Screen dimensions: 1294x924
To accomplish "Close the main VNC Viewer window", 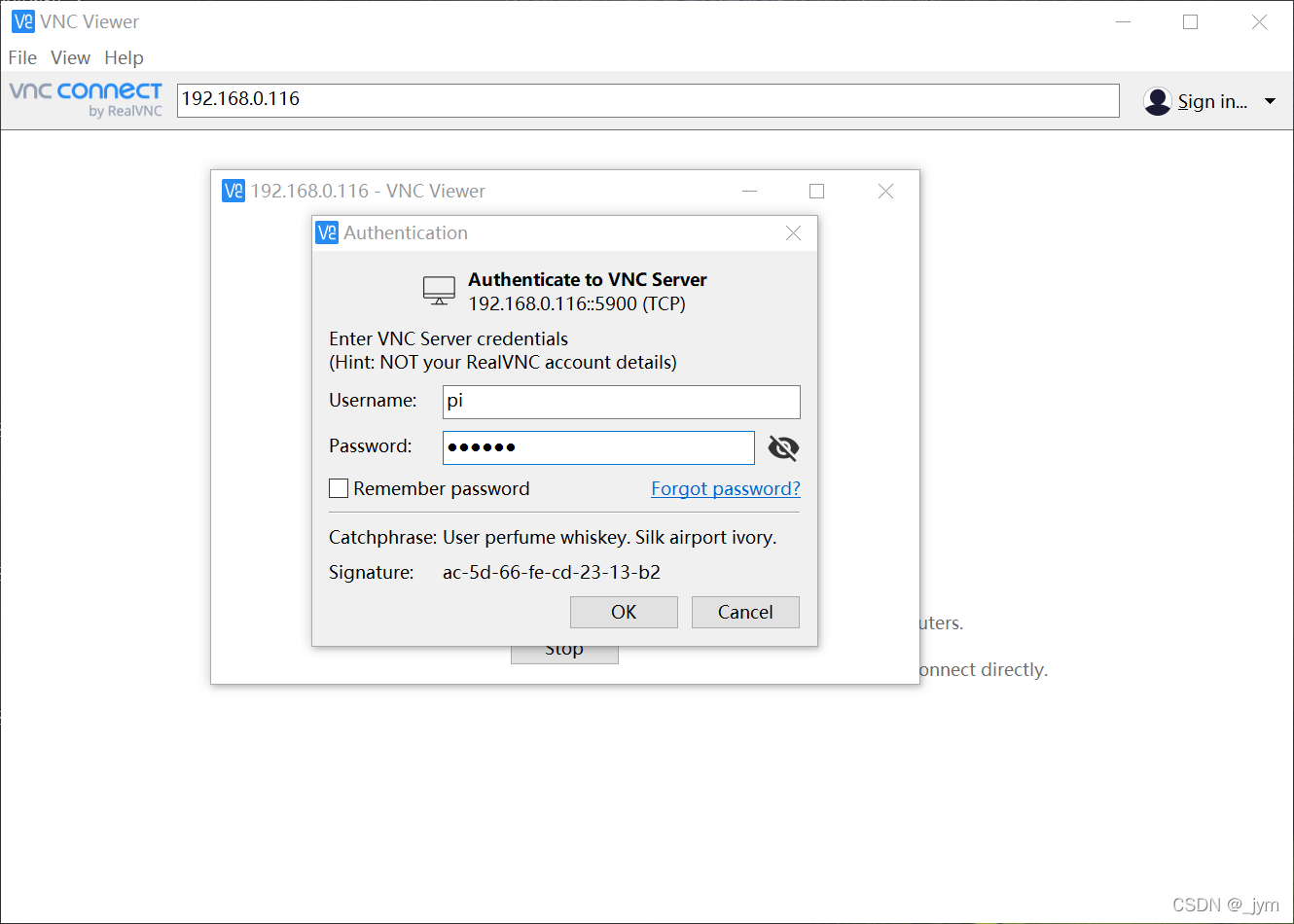I will [x=1259, y=21].
